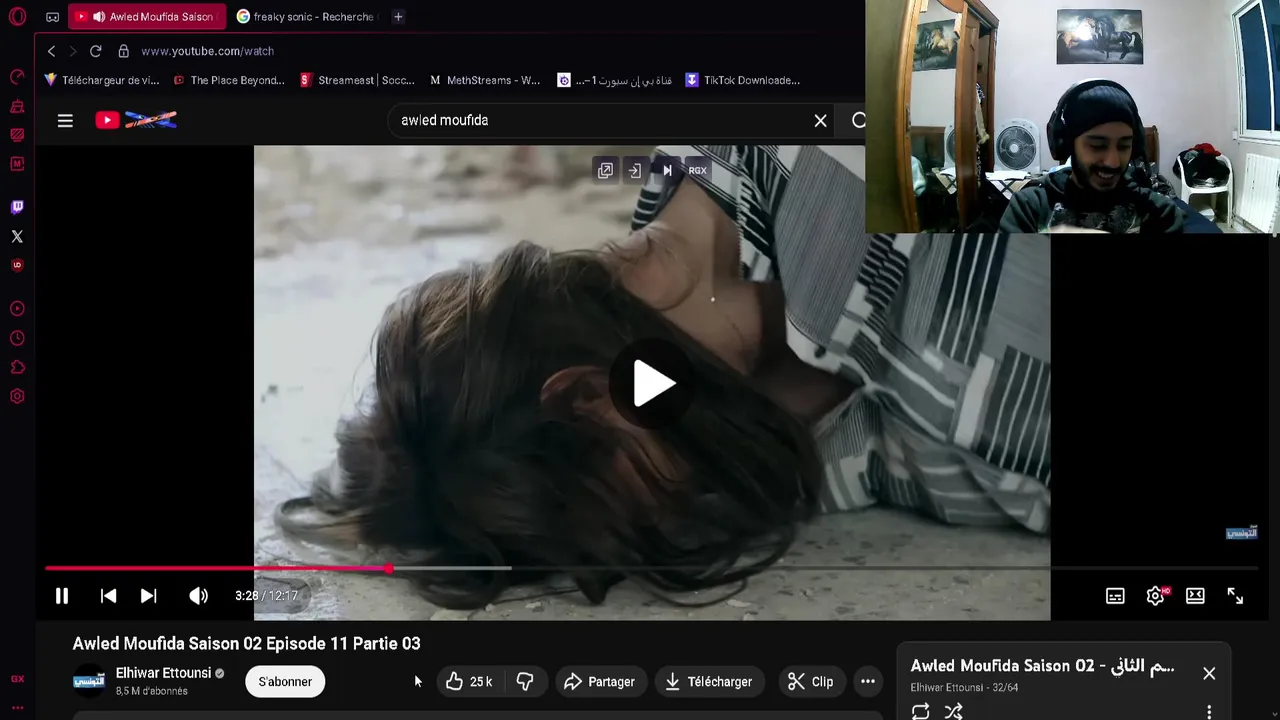Image resolution: width=1280 pixels, height=720 pixels.
Task: Open TikTok Downloade... bookmark
Action: click(x=743, y=80)
